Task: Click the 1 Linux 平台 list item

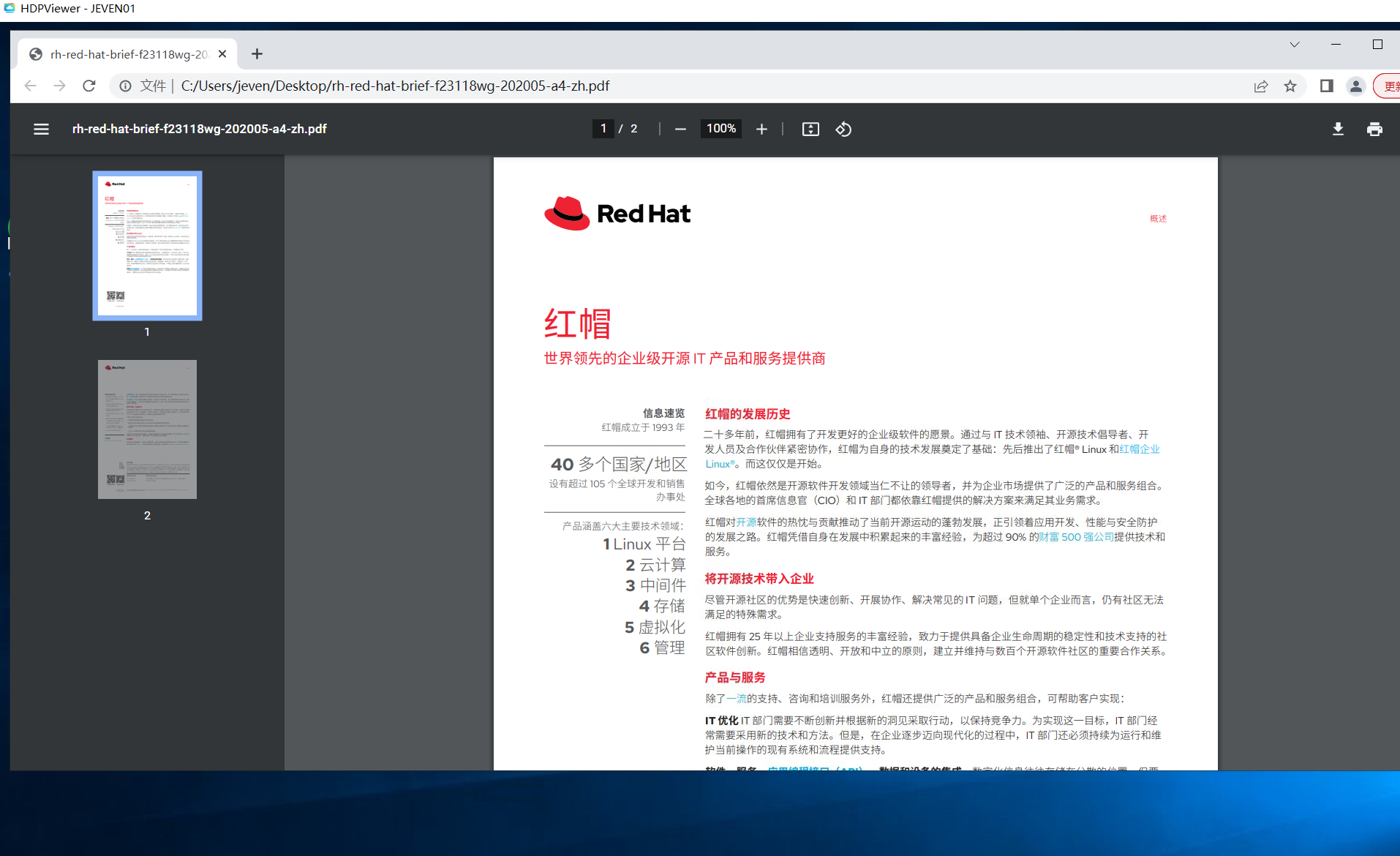Action: tap(644, 544)
